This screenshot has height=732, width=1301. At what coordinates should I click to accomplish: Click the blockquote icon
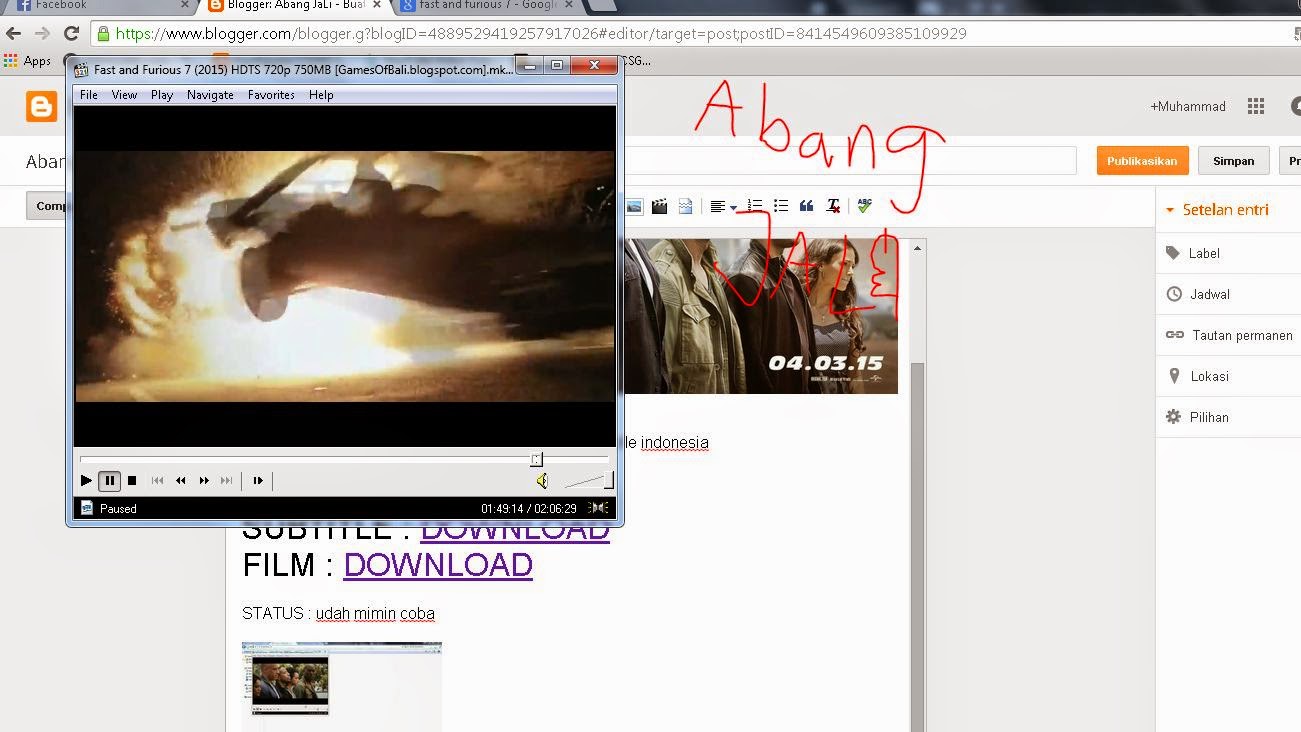(806, 206)
